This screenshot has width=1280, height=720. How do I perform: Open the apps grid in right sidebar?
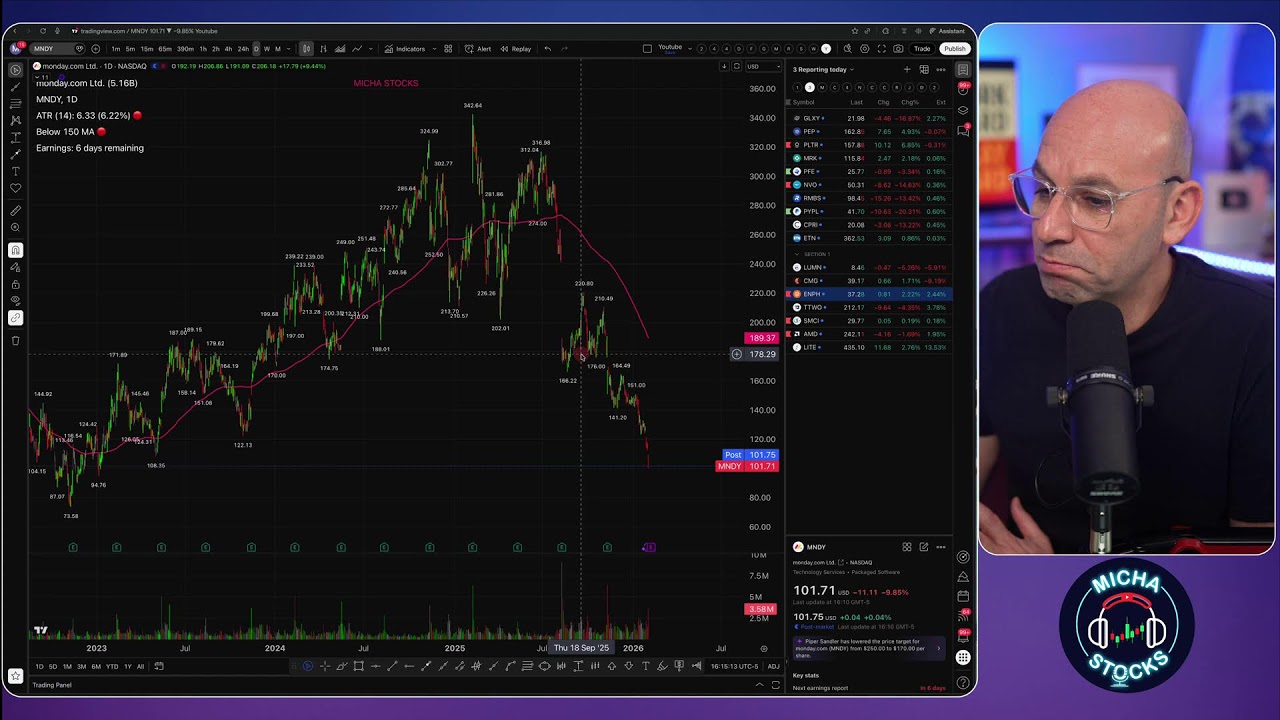(963, 657)
